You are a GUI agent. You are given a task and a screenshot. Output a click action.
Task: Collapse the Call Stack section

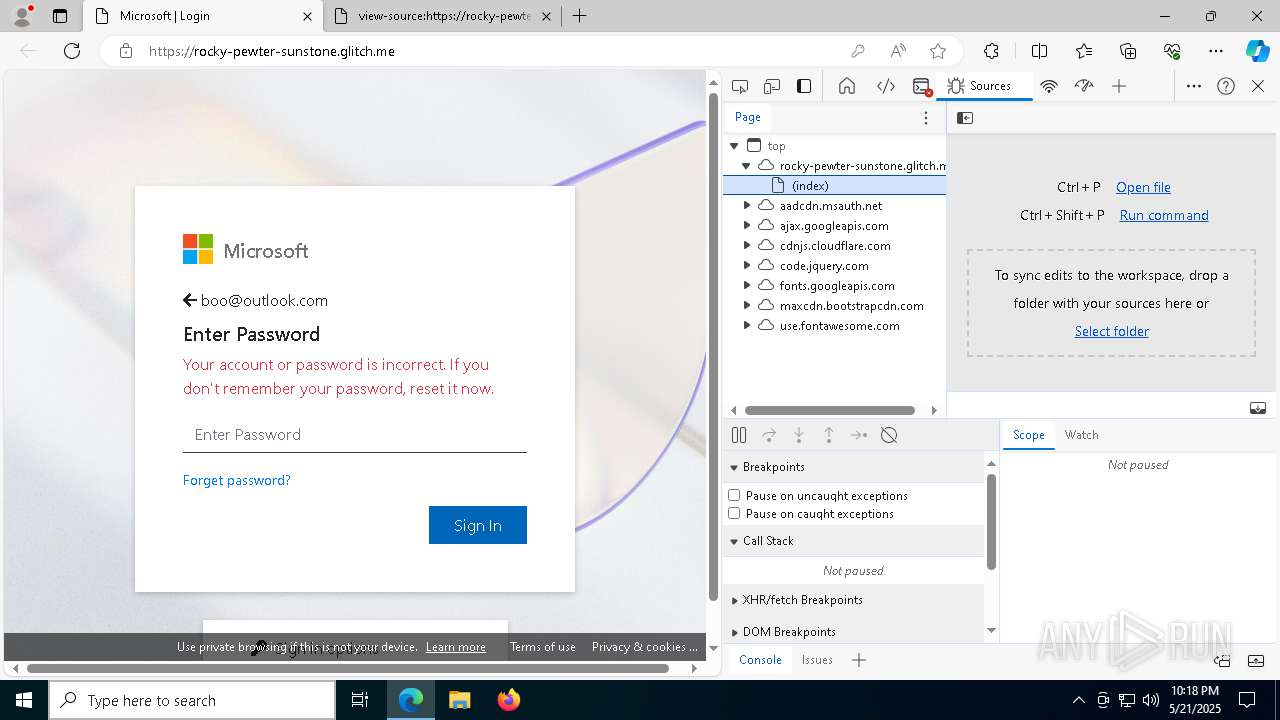tap(853, 541)
